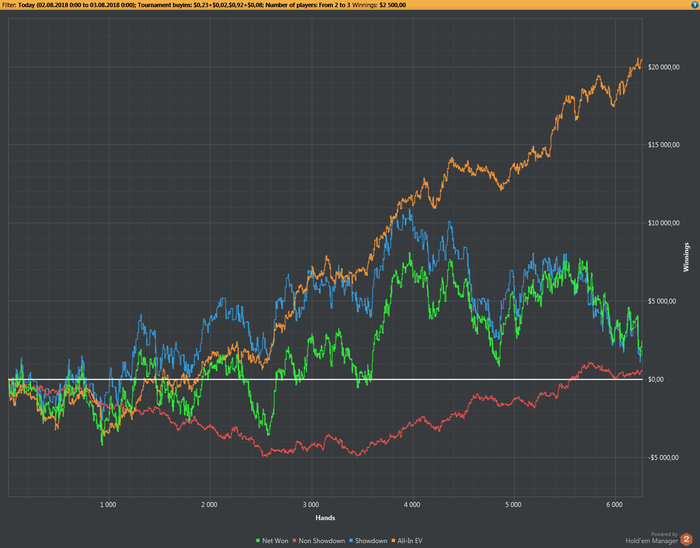Click the 5 000 hands axis label
This screenshot has height=548, width=700.
[513, 504]
